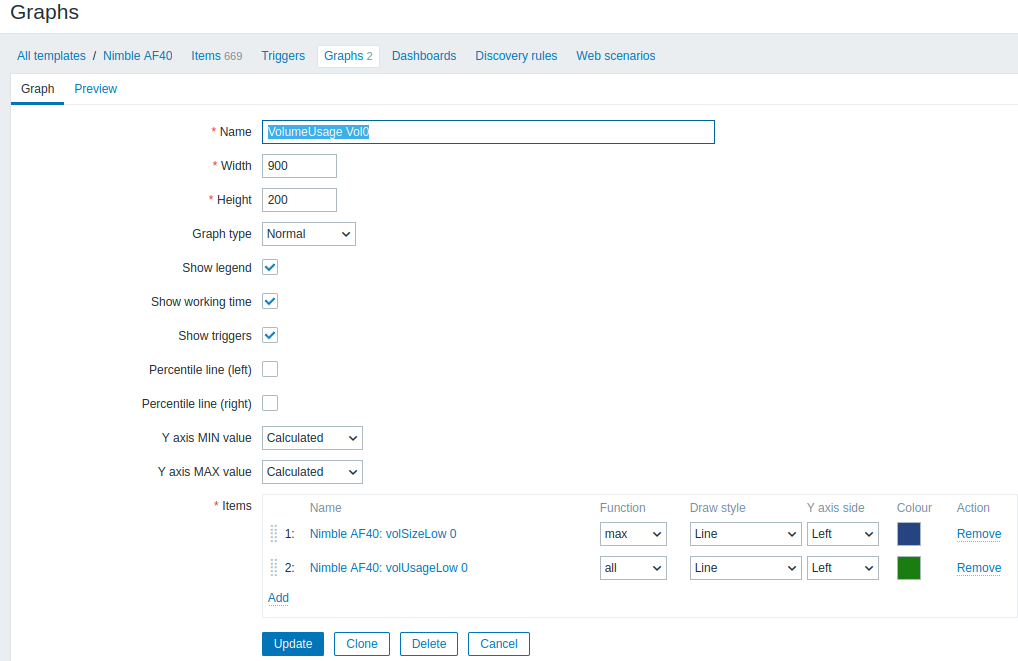Viewport: 1018px width, 661px height.
Task: Enable Percentile line (right) checkbox
Action: click(270, 404)
